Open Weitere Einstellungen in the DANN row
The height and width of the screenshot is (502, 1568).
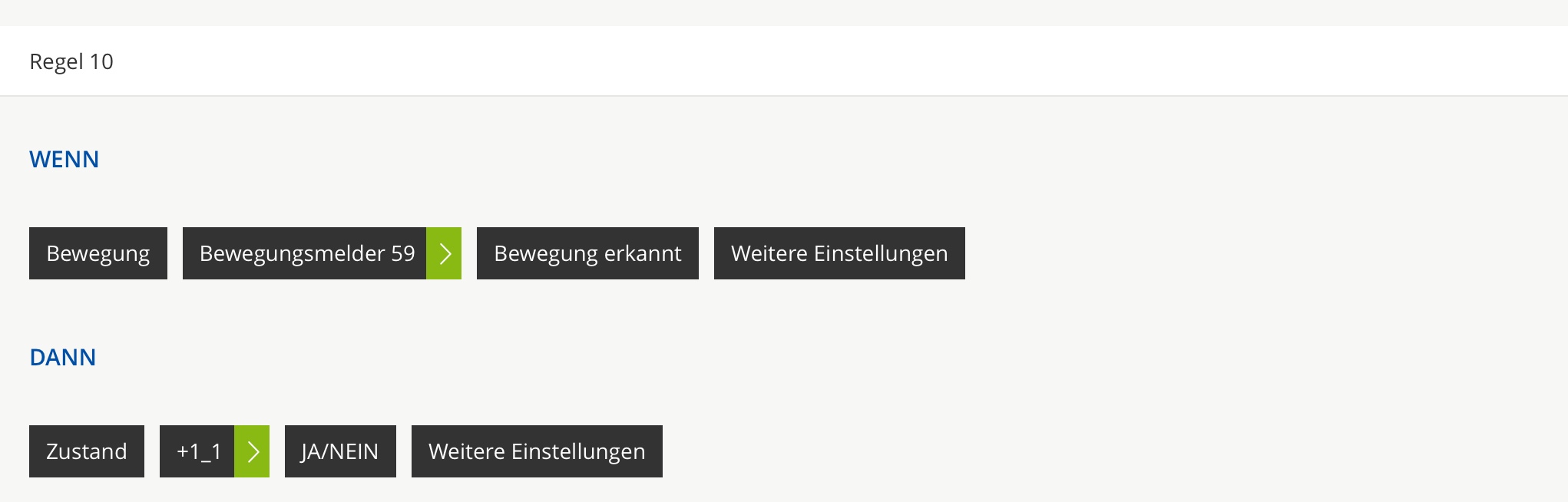tap(537, 451)
